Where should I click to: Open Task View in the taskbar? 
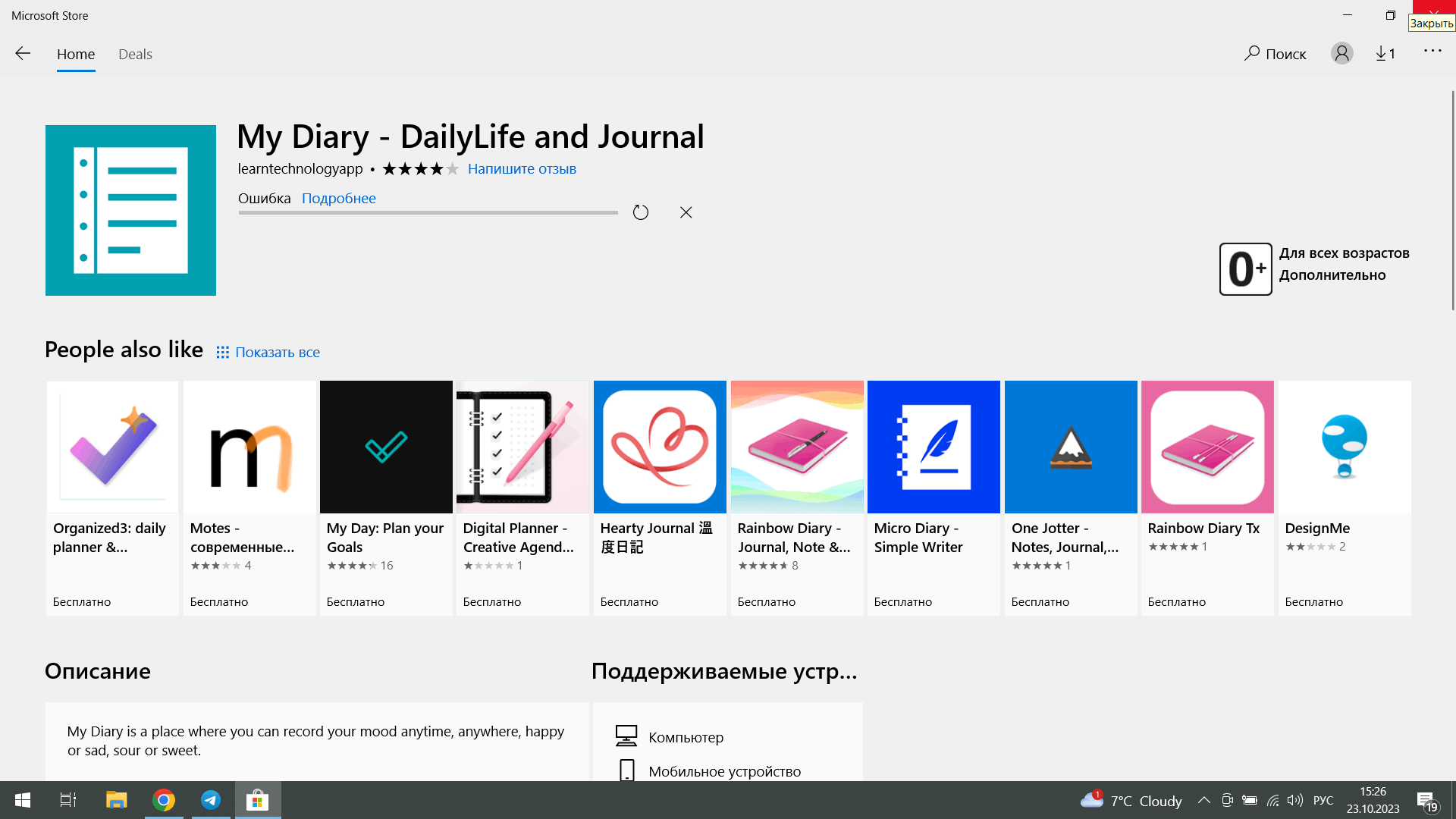tap(68, 800)
